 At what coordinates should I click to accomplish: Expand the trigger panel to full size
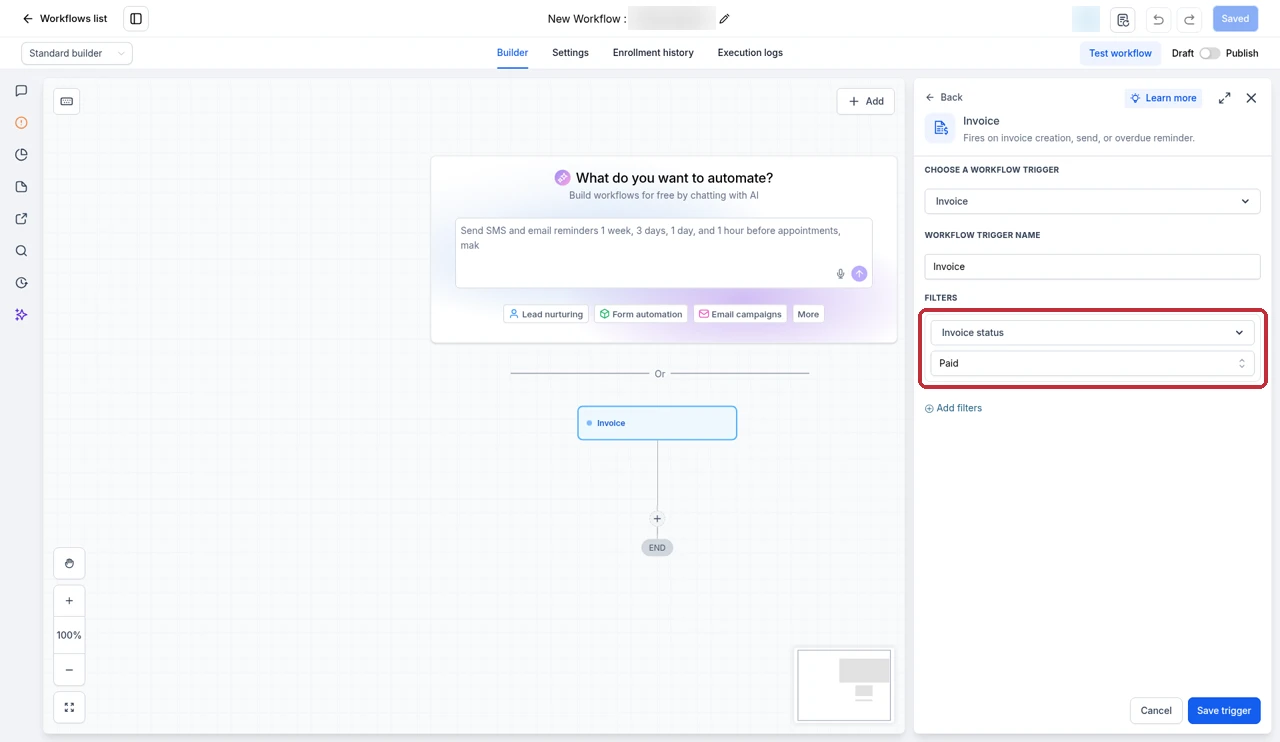pyautogui.click(x=1224, y=98)
